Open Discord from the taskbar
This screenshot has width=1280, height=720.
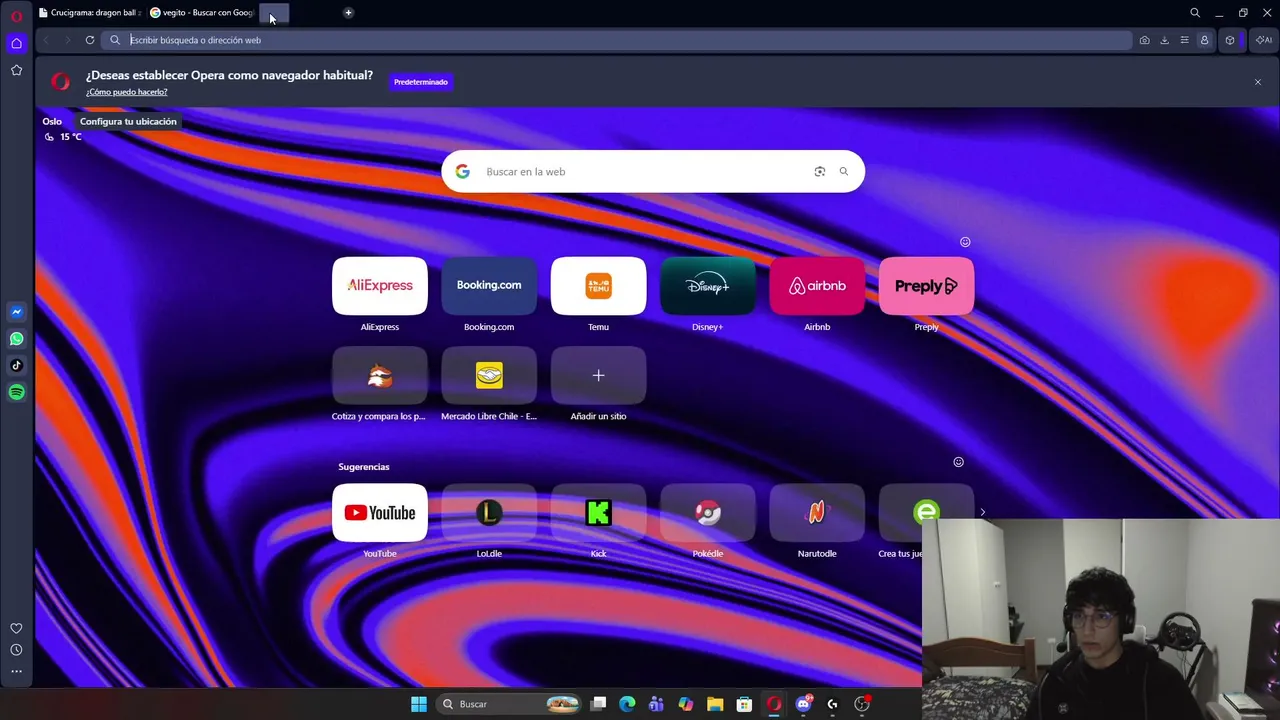coord(803,704)
